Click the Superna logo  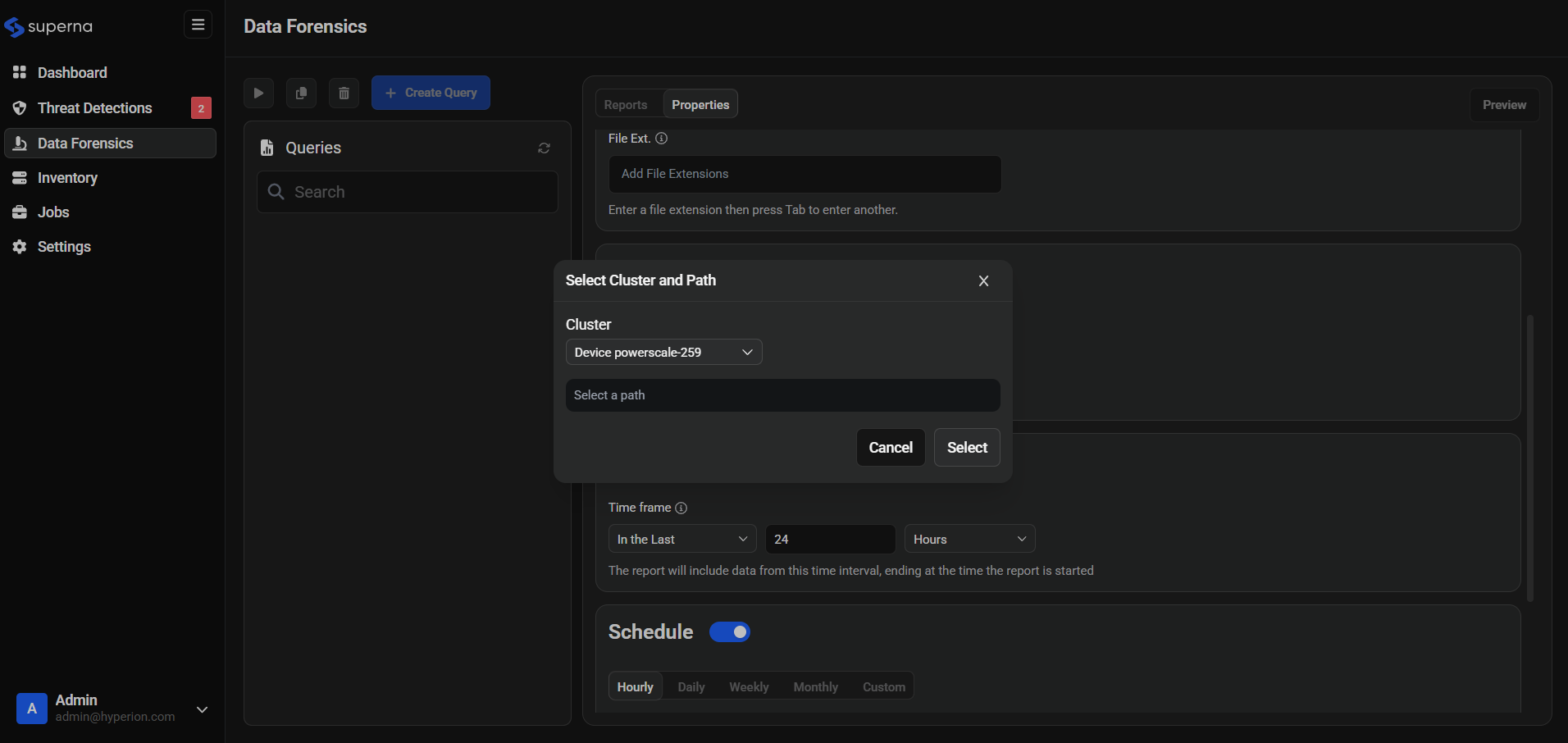[x=48, y=27]
